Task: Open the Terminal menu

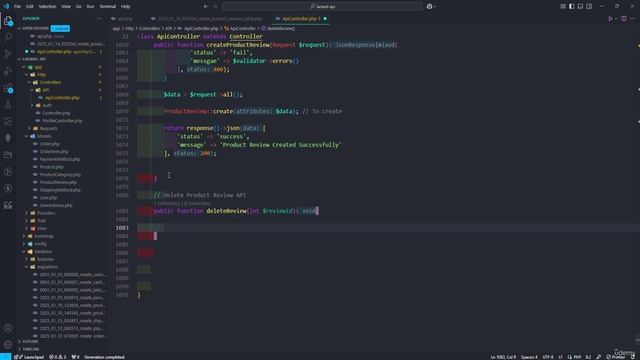Action: pyautogui.click(x=108, y=7)
